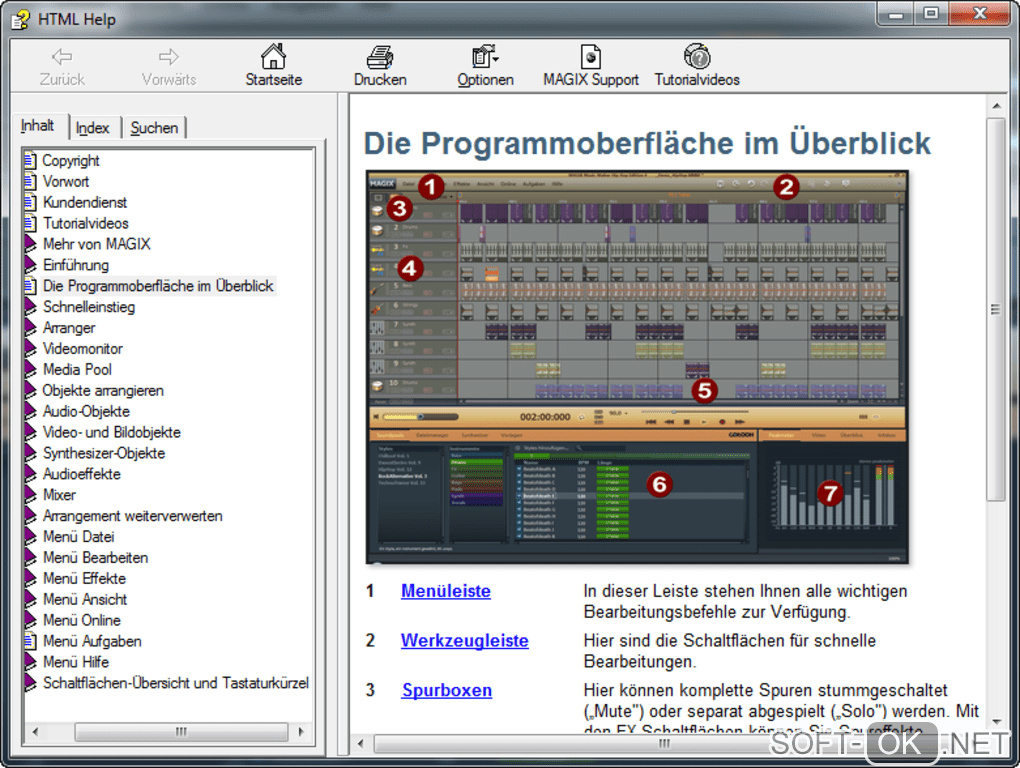Follow the Menüleiste link
The image size is (1020, 768).
(x=446, y=591)
